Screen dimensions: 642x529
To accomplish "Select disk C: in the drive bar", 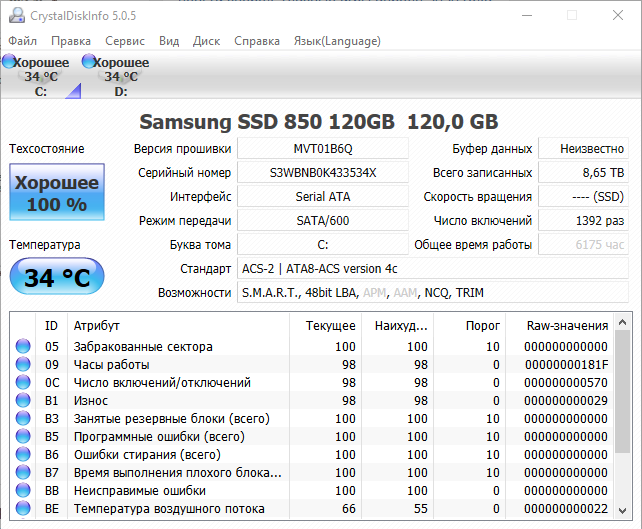I will (x=41, y=77).
